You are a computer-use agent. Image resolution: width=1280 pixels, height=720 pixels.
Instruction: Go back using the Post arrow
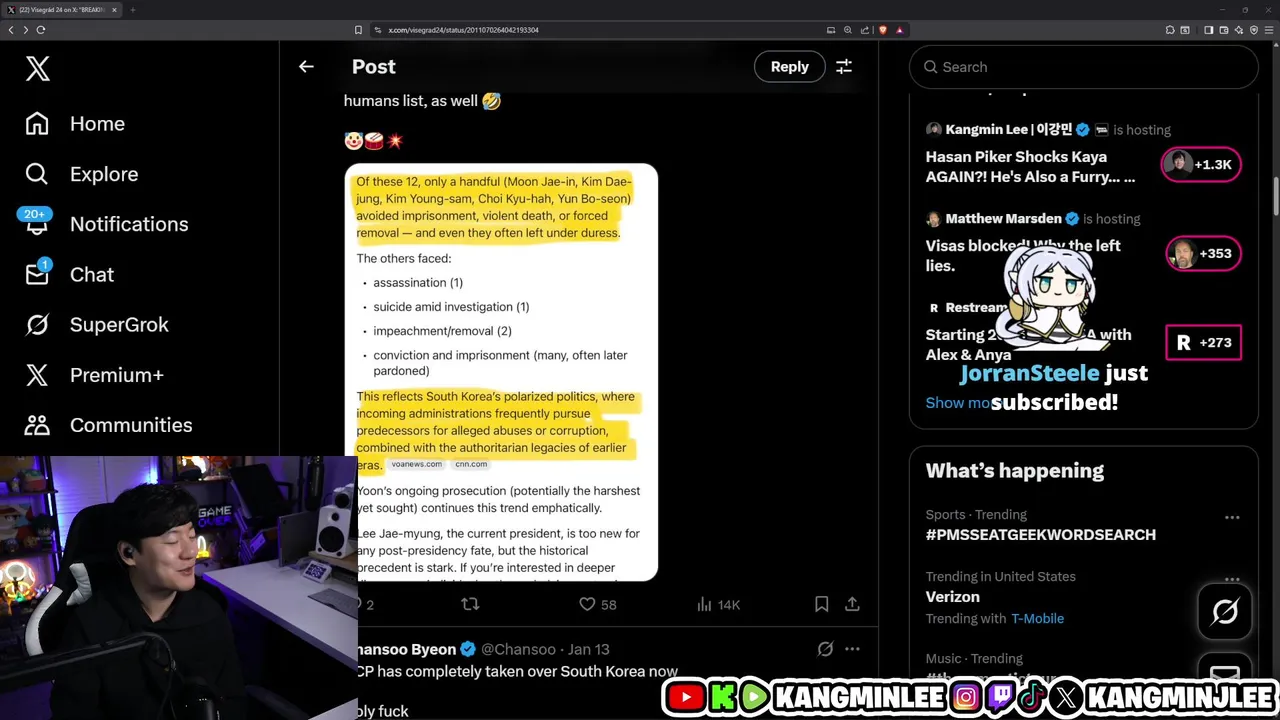click(306, 66)
